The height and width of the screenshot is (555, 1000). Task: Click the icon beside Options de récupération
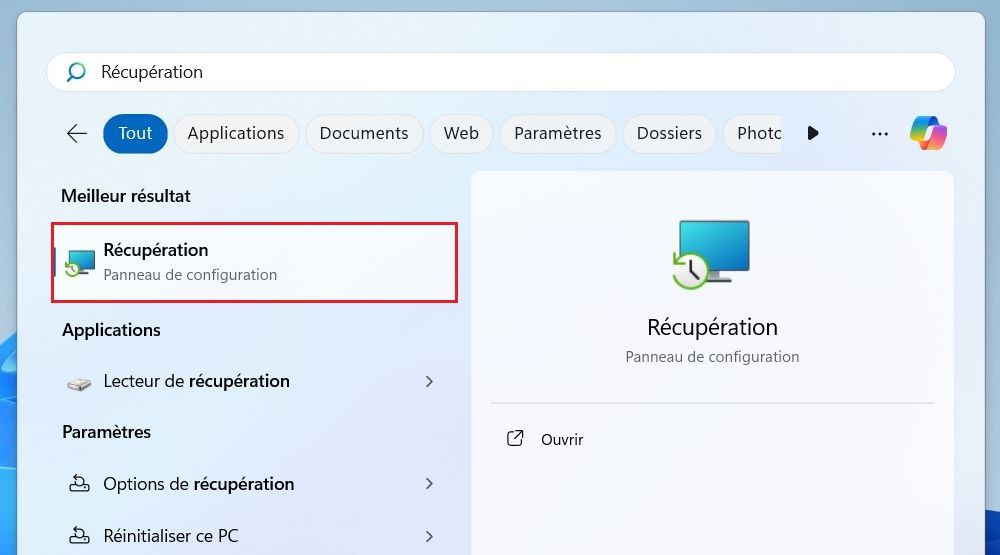[79, 484]
